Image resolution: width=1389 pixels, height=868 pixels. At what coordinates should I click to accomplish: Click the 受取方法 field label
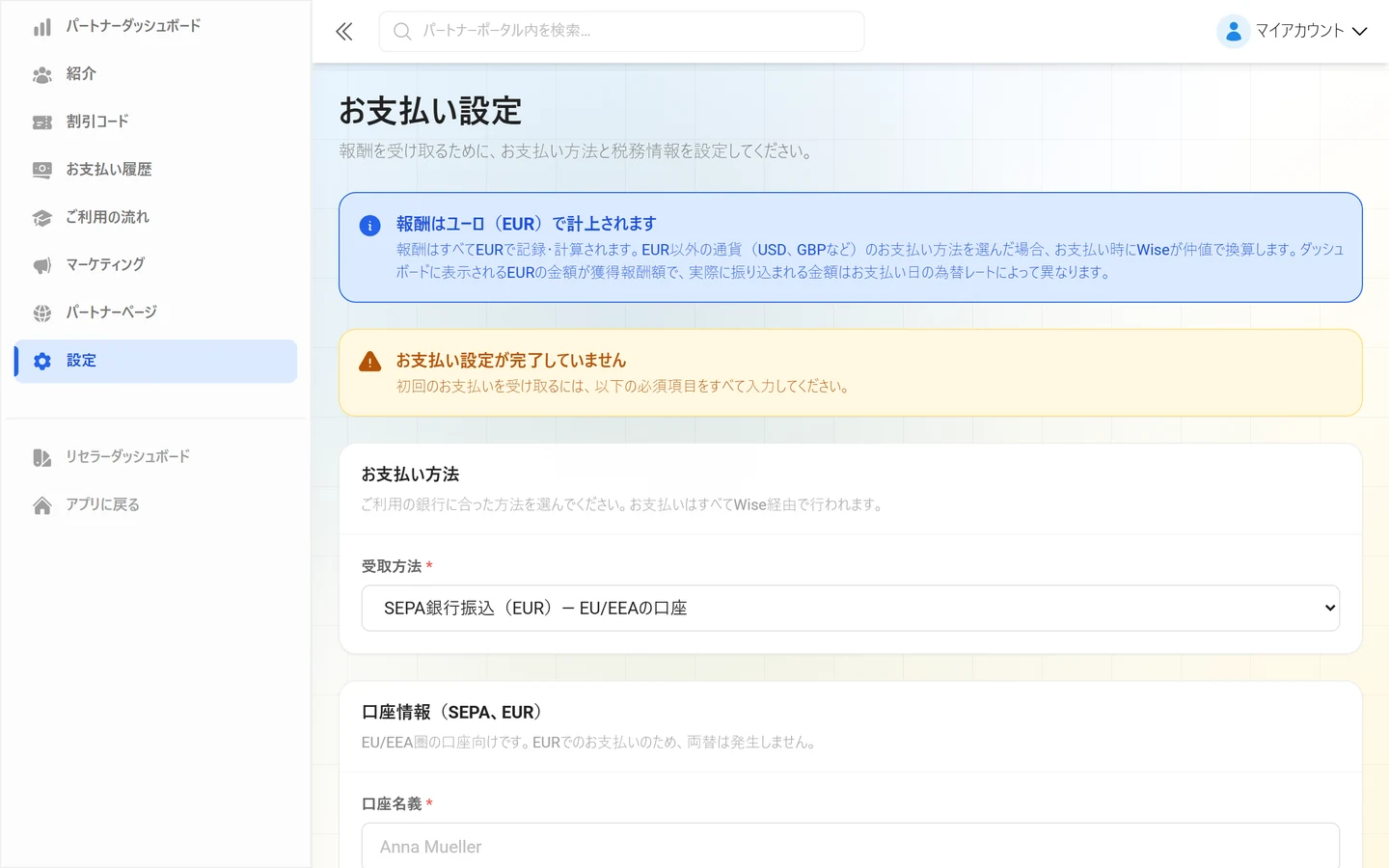(392, 566)
